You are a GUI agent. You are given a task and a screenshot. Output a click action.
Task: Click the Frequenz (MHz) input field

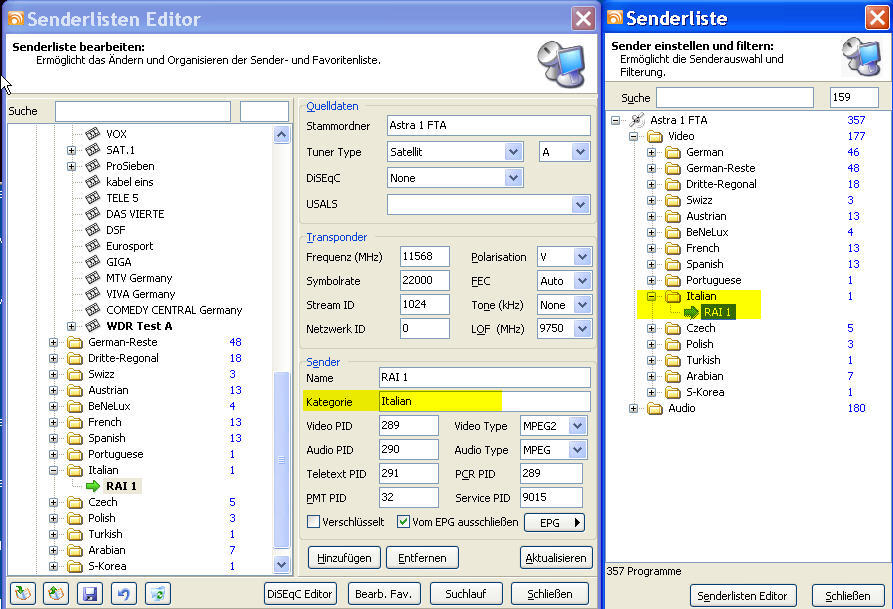point(425,257)
